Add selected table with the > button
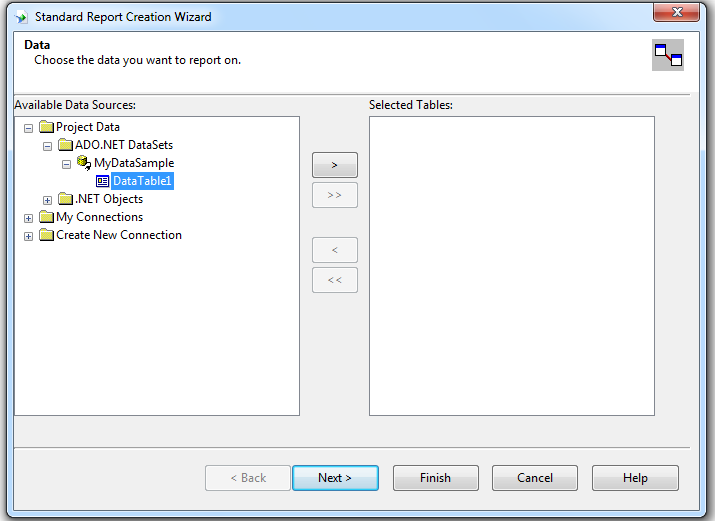 pyautogui.click(x=335, y=165)
